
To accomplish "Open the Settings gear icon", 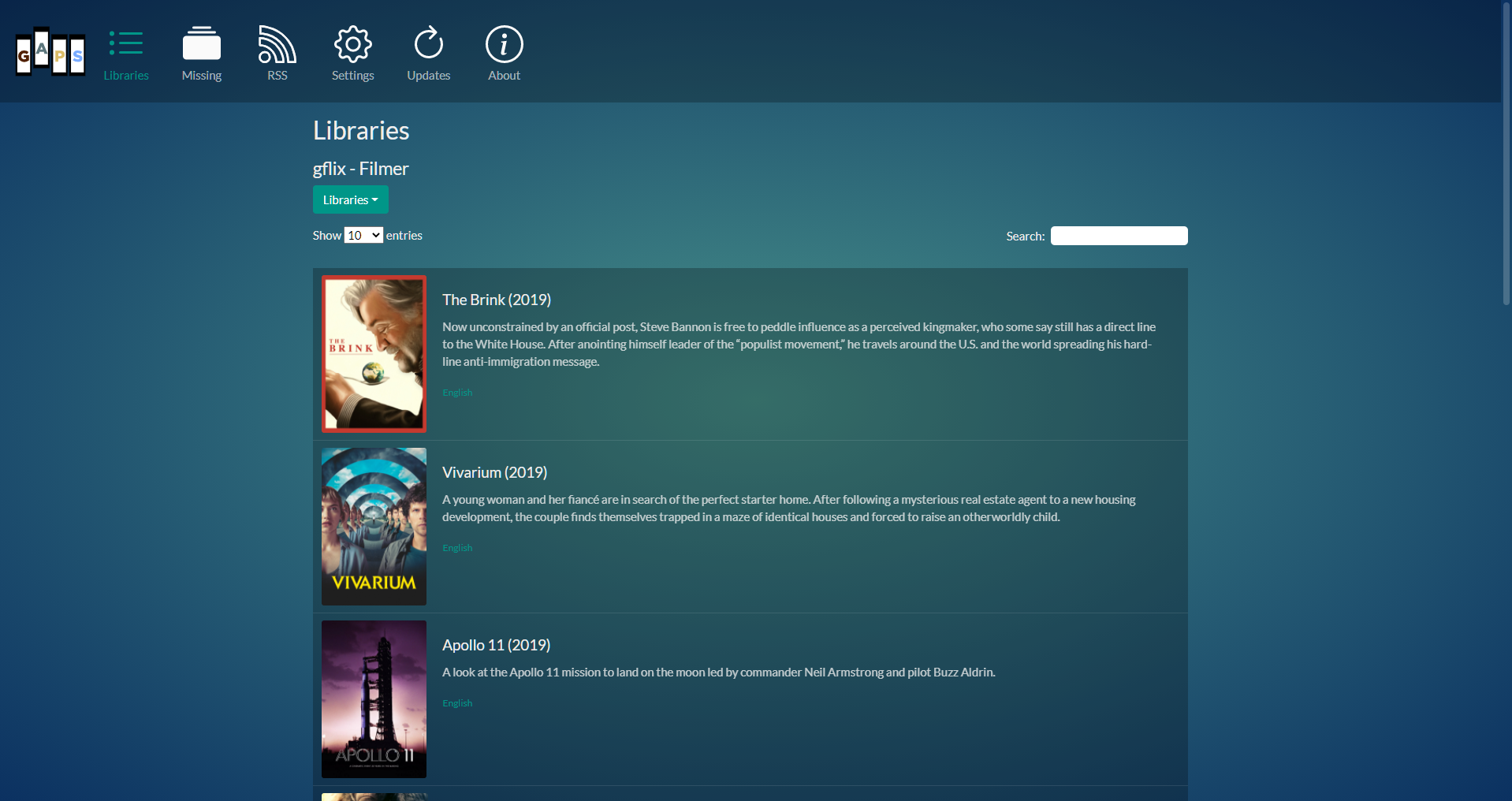I will pyautogui.click(x=352, y=44).
